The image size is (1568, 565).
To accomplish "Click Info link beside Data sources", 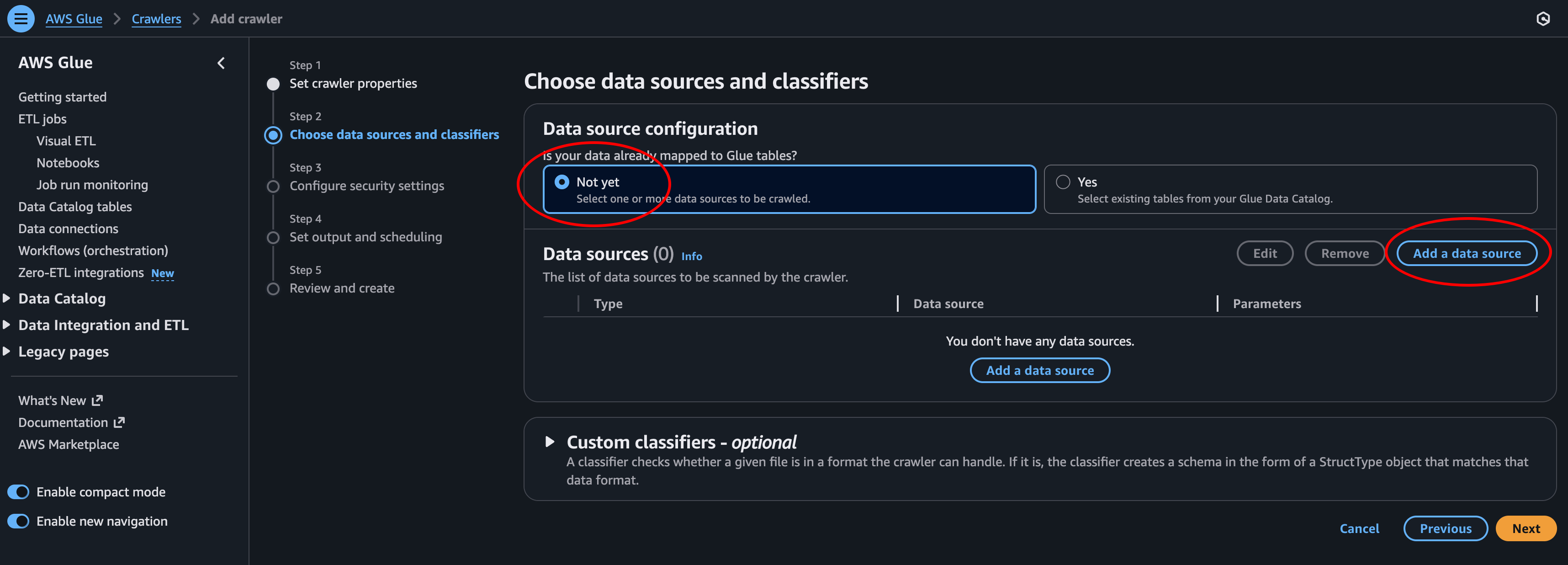I will (691, 256).
